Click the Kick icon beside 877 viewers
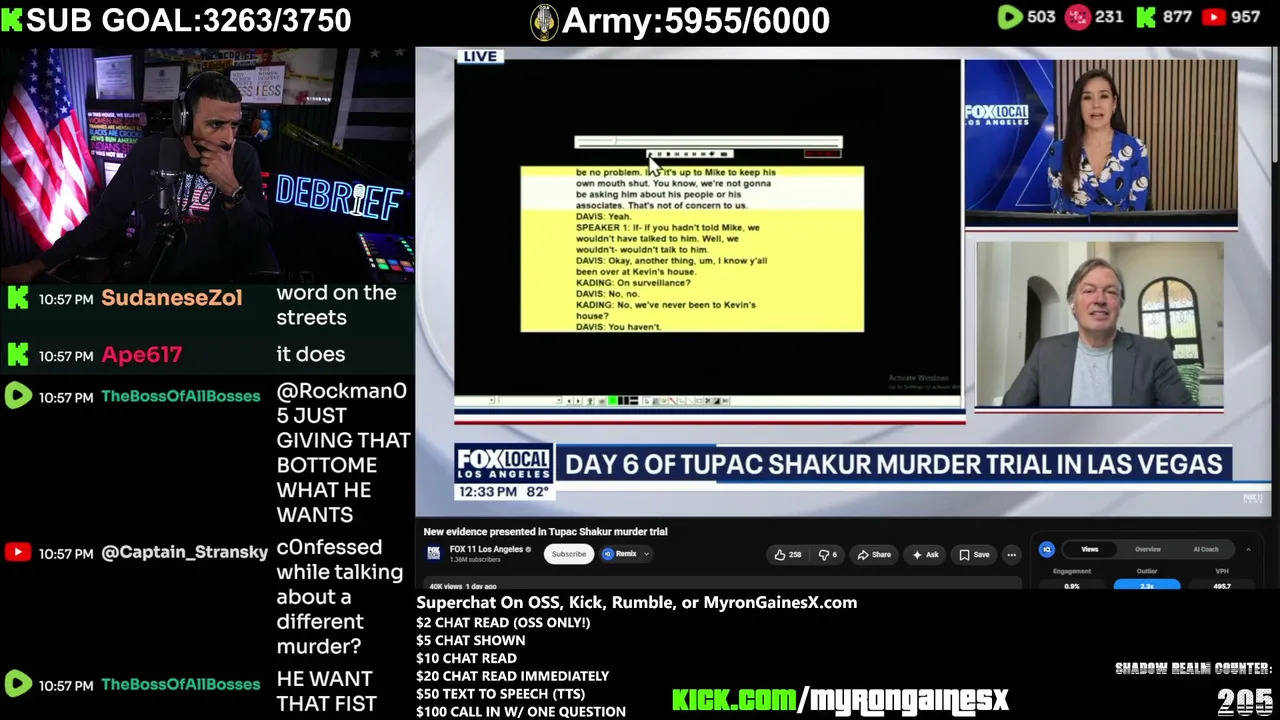The height and width of the screenshot is (720, 1280). click(x=1146, y=17)
